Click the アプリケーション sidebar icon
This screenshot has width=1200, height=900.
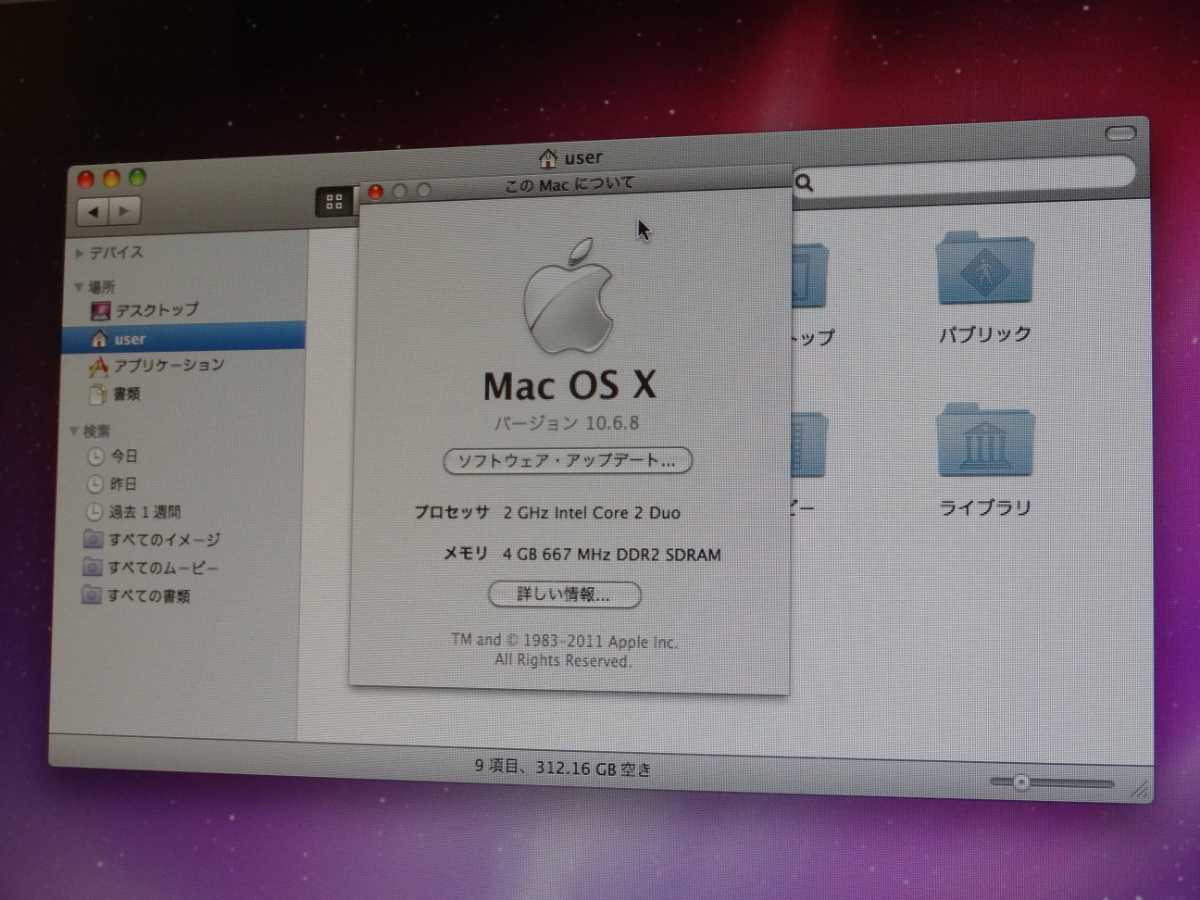[x=98, y=366]
